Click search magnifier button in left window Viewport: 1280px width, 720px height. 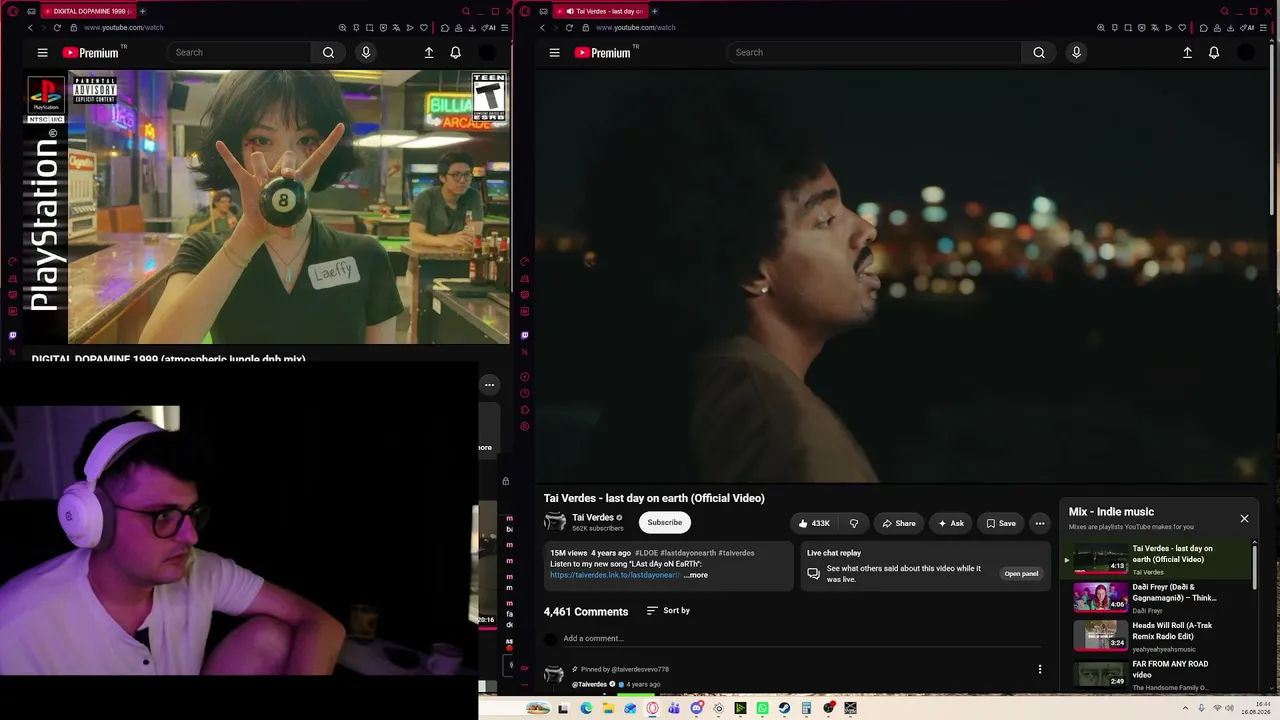coord(328,52)
